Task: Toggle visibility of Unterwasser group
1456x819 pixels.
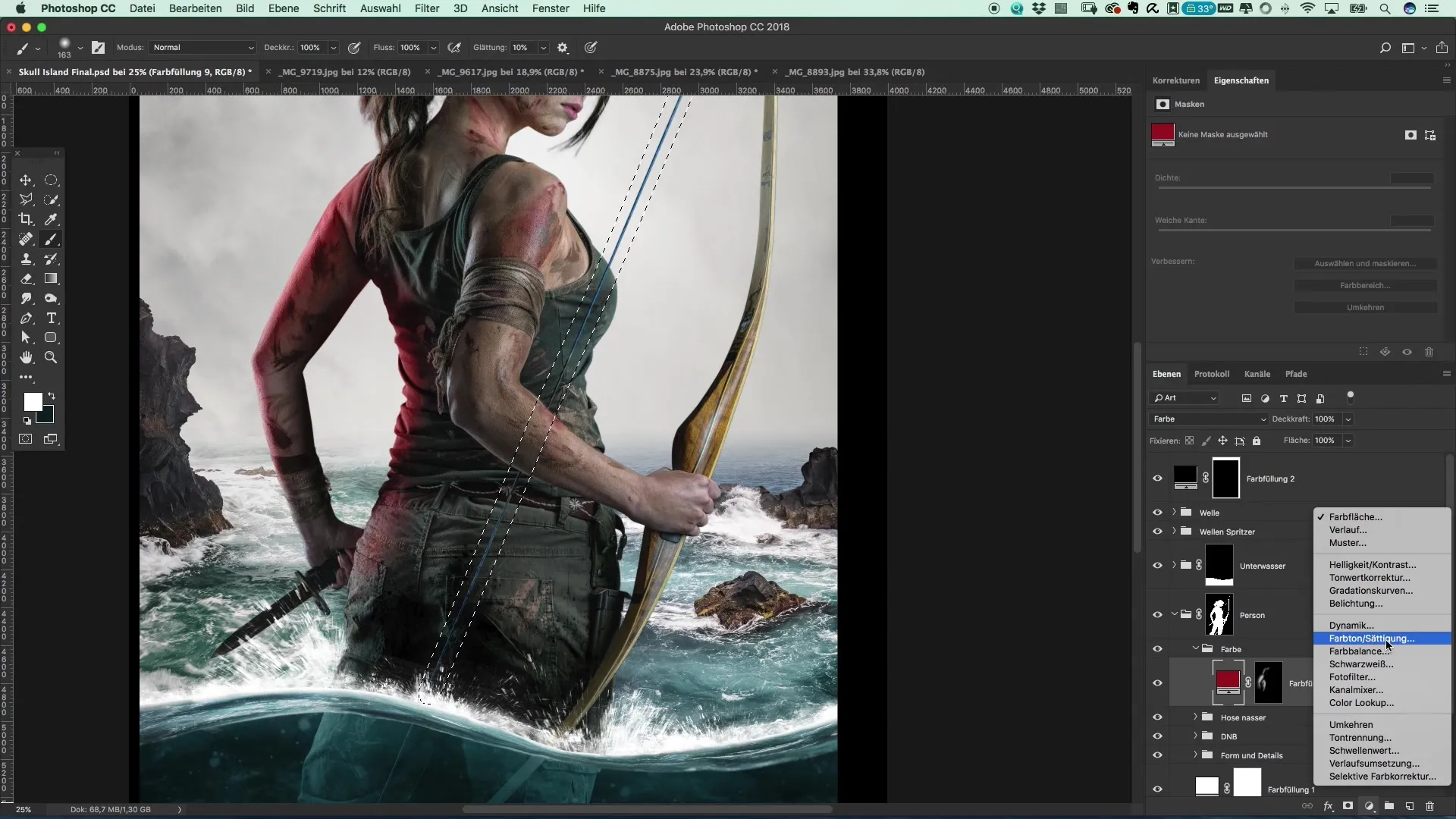Action: pos(1157,566)
